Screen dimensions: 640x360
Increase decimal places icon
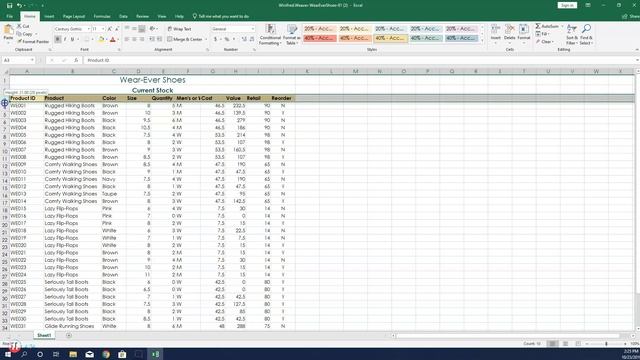point(244,39)
